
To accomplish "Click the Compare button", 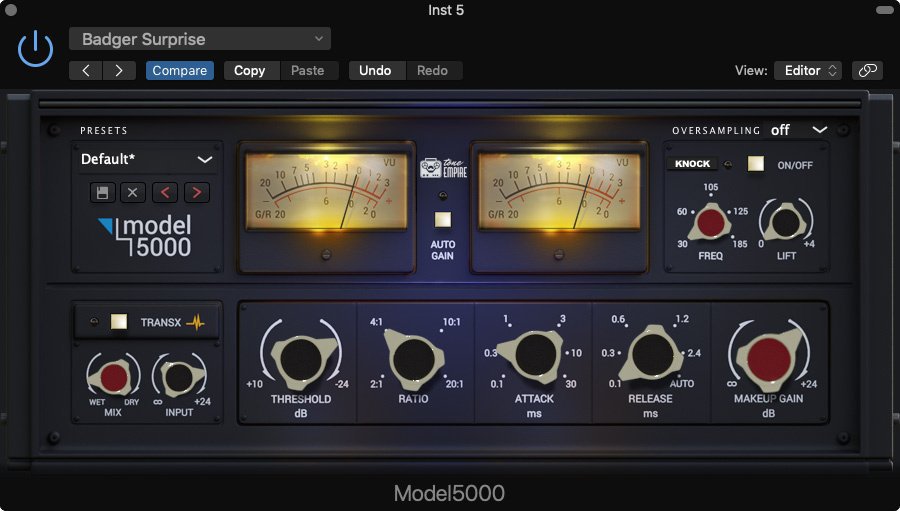I will [x=180, y=71].
